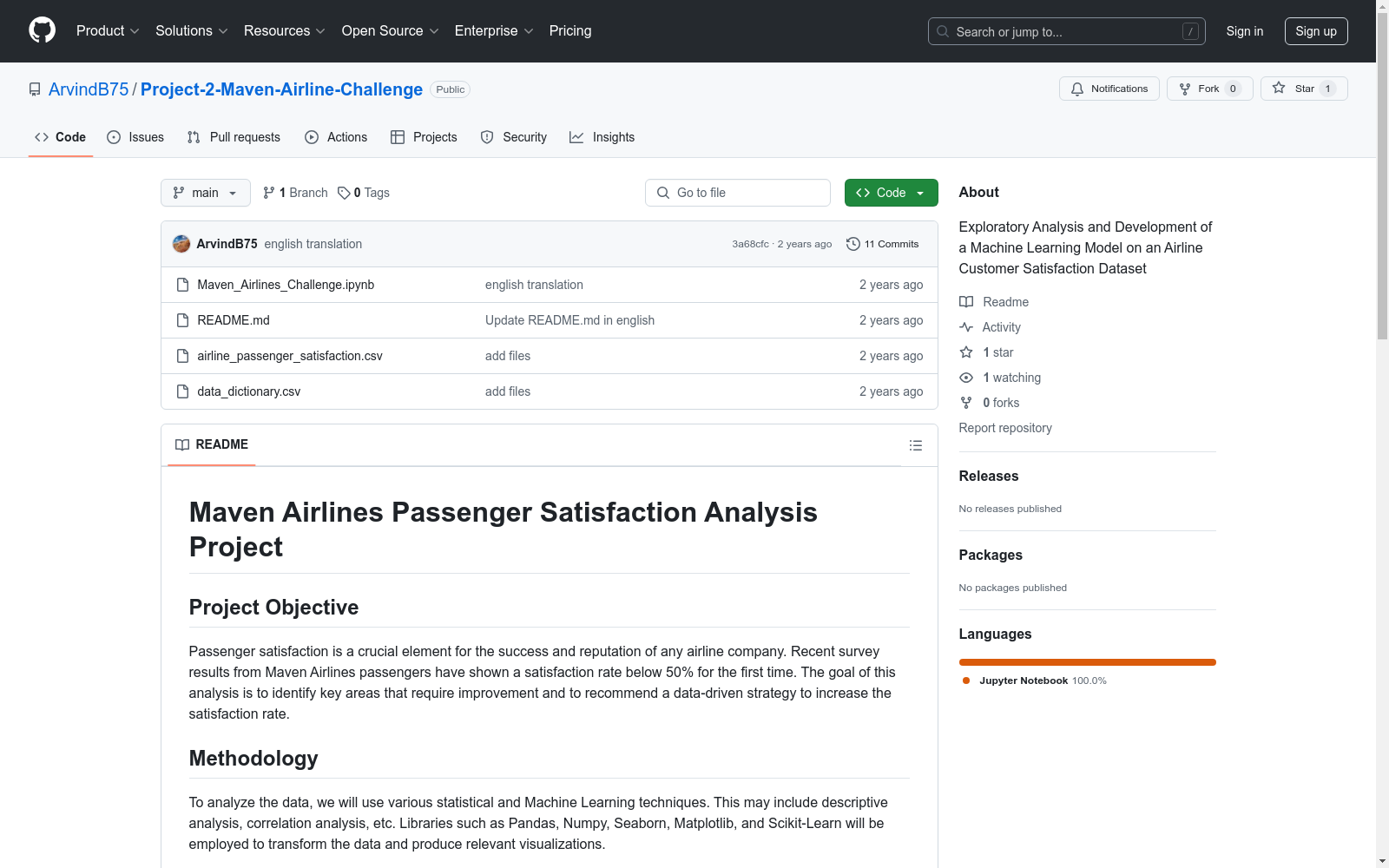
Task: Expand the Open Source menu
Action: (x=391, y=31)
